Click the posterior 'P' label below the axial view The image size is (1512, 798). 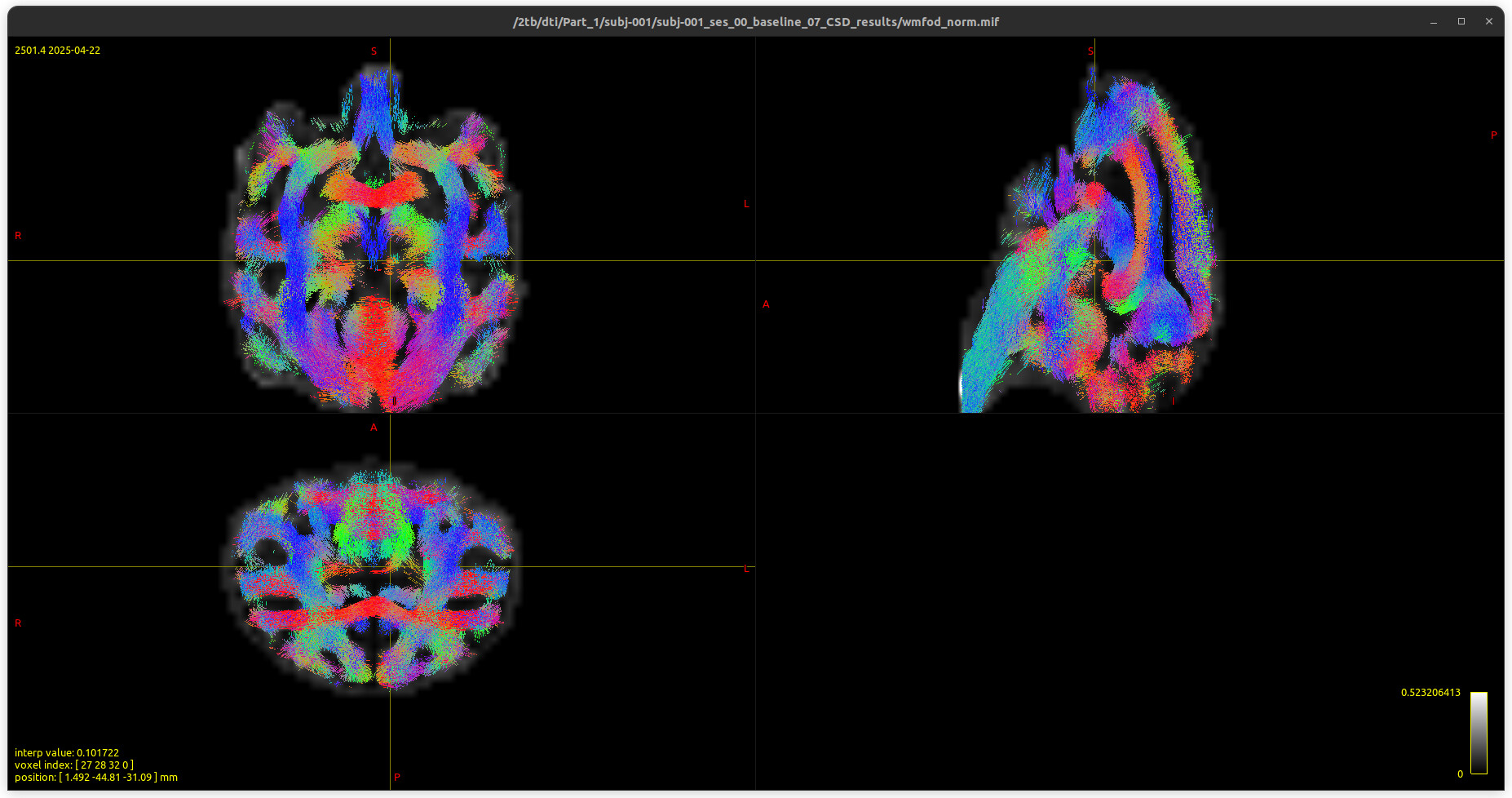pyautogui.click(x=397, y=777)
